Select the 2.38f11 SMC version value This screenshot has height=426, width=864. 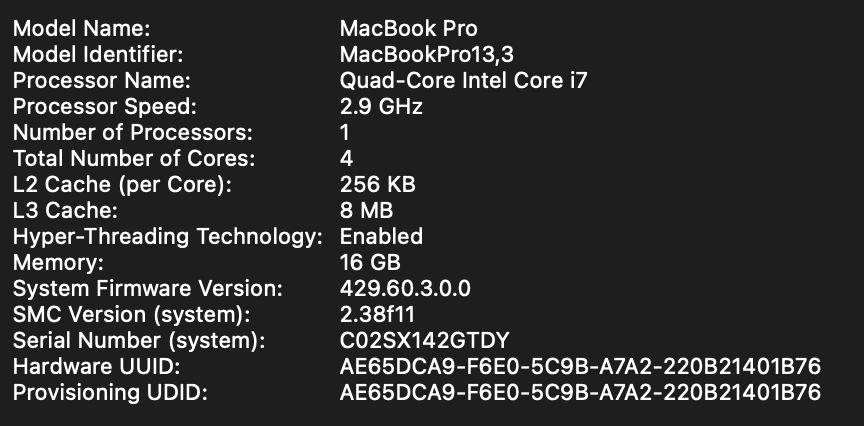(x=377, y=314)
